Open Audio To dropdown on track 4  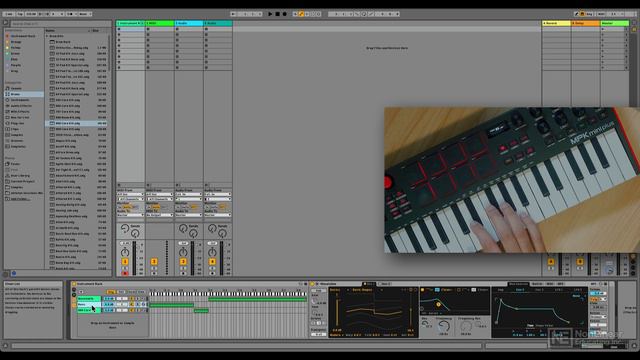coord(218,215)
